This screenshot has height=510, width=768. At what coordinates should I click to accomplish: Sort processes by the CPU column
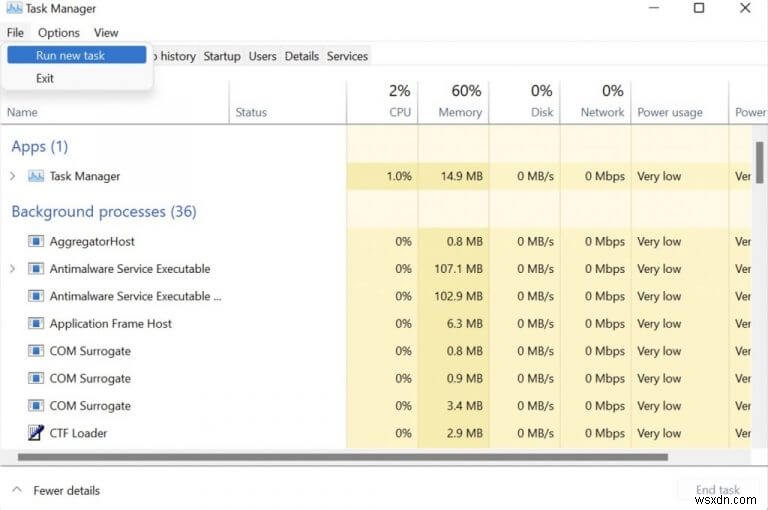click(383, 101)
